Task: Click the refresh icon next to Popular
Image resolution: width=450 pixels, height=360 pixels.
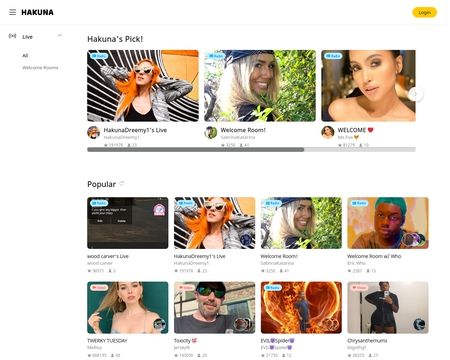Action: 122,183
